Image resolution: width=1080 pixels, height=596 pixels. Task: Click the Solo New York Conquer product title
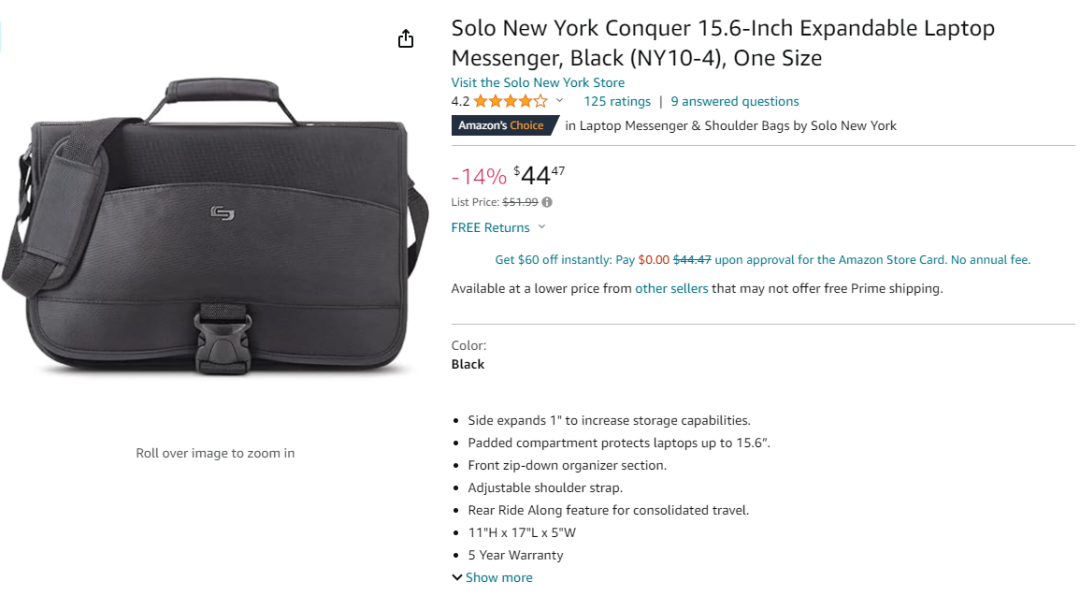722,43
